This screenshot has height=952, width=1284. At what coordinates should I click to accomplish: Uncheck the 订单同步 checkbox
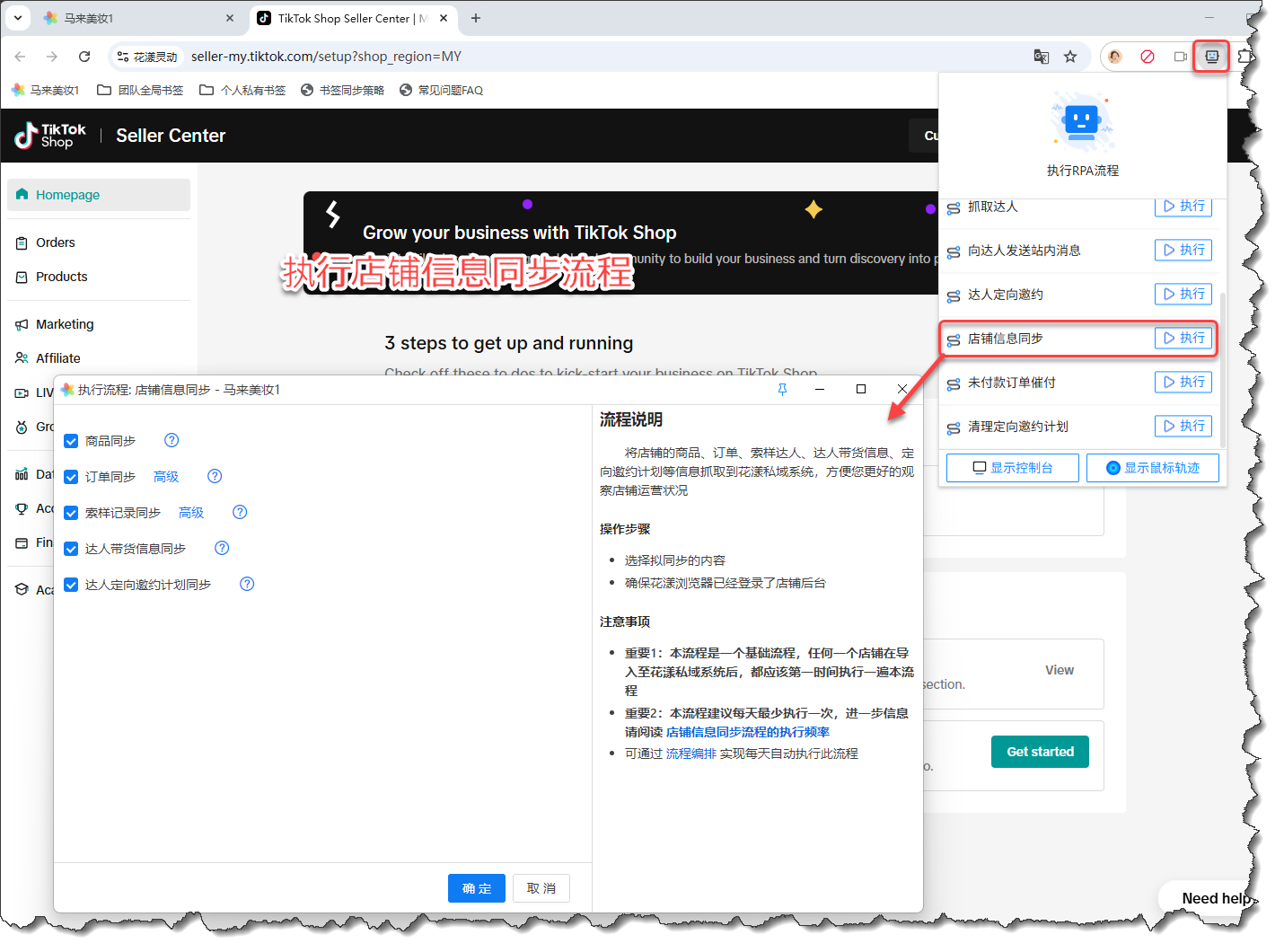coord(71,477)
